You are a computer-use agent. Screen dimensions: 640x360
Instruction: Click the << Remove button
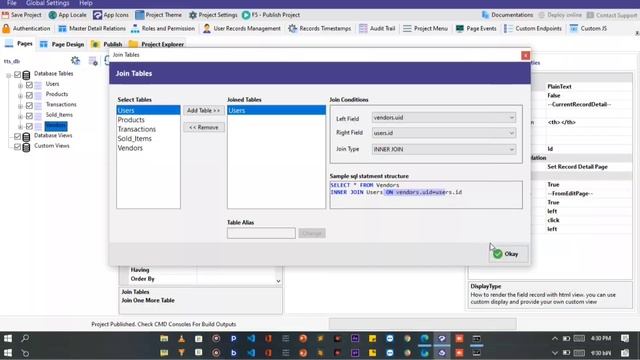tap(203, 127)
